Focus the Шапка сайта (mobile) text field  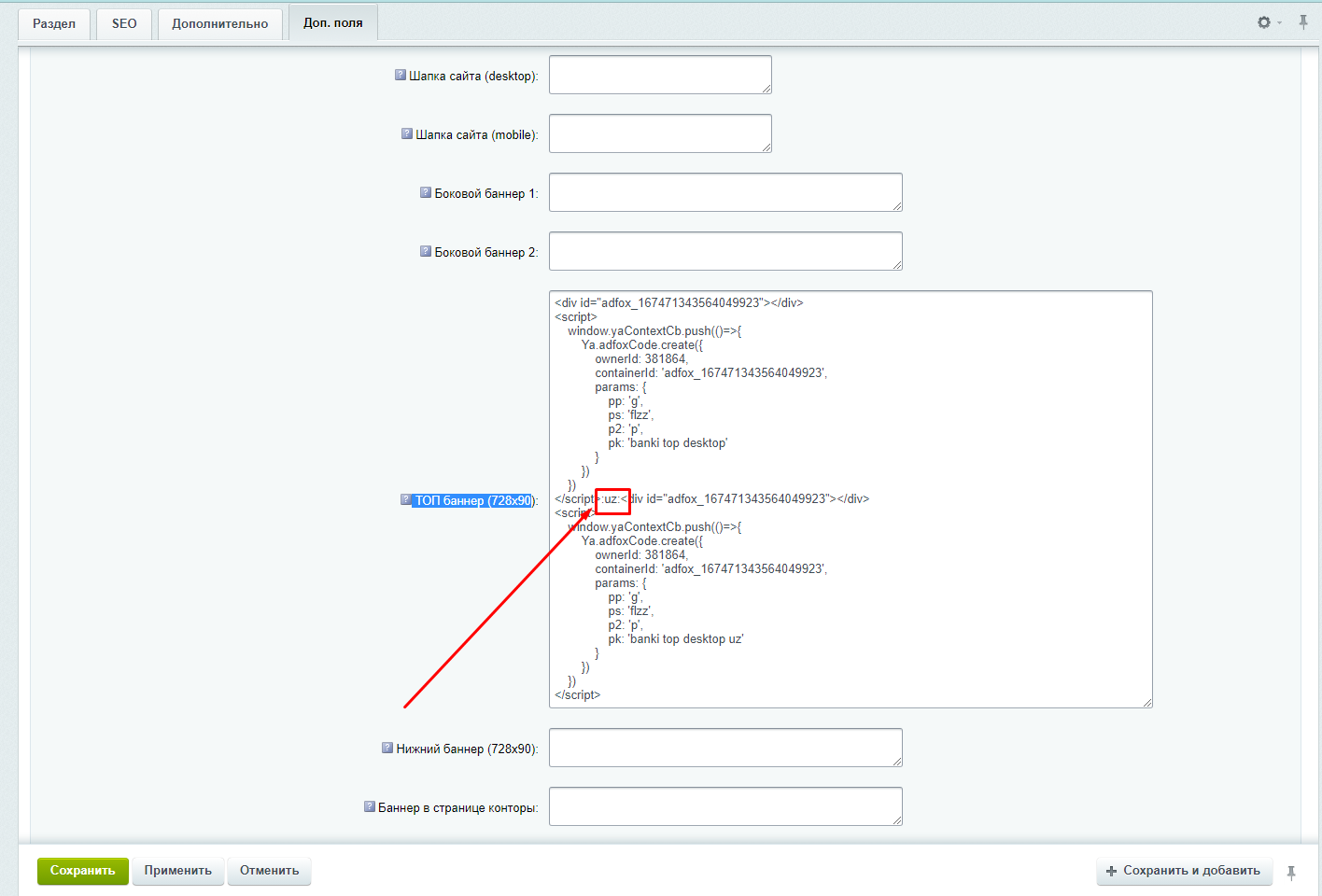click(660, 133)
